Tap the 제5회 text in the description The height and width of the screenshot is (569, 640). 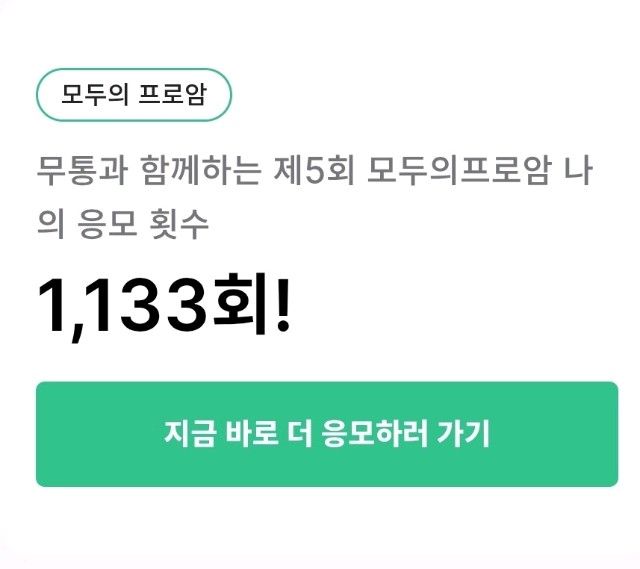tap(313, 170)
